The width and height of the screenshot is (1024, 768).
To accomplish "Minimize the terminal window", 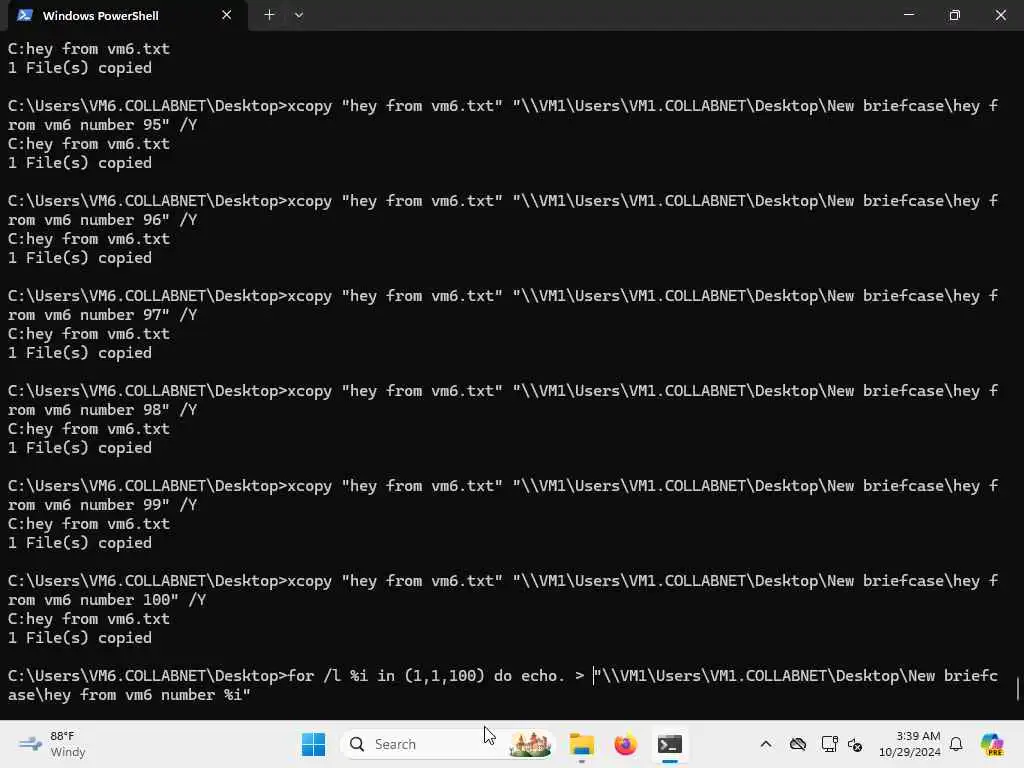I will tap(908, 15).
